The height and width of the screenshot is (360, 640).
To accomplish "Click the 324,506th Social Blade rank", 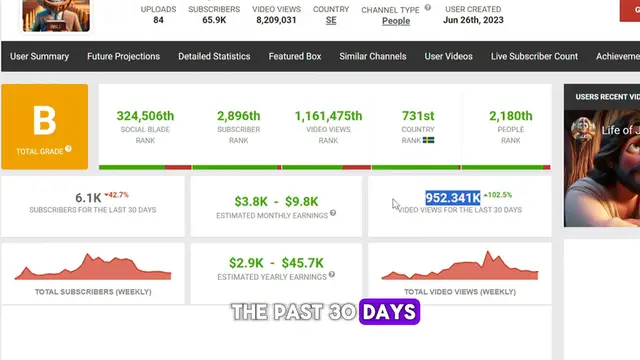I will [145, 116].
